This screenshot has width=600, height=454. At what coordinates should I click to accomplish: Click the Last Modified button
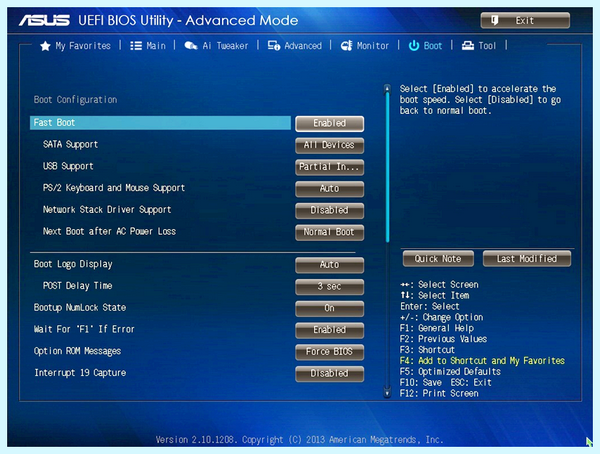click(527, 259)
